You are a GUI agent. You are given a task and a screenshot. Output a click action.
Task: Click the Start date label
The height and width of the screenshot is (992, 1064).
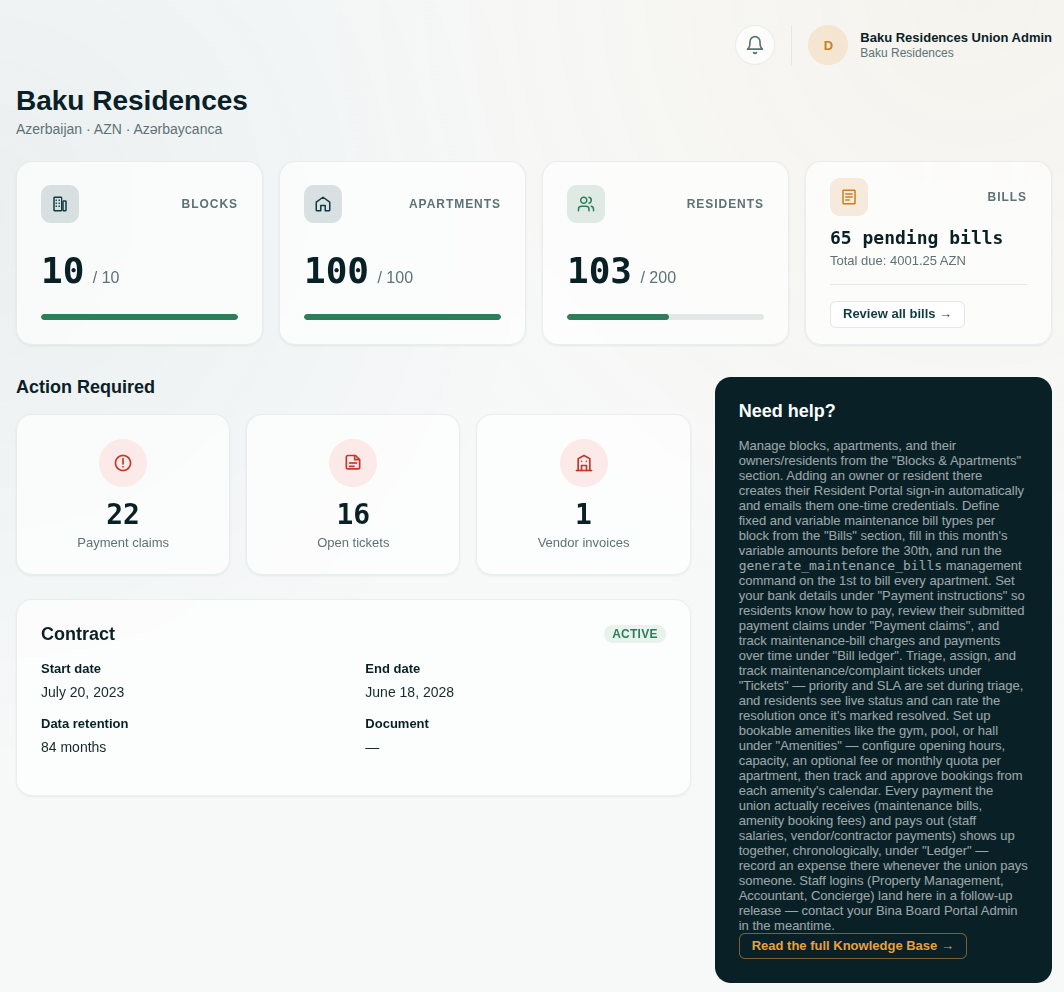coord(71,668)
